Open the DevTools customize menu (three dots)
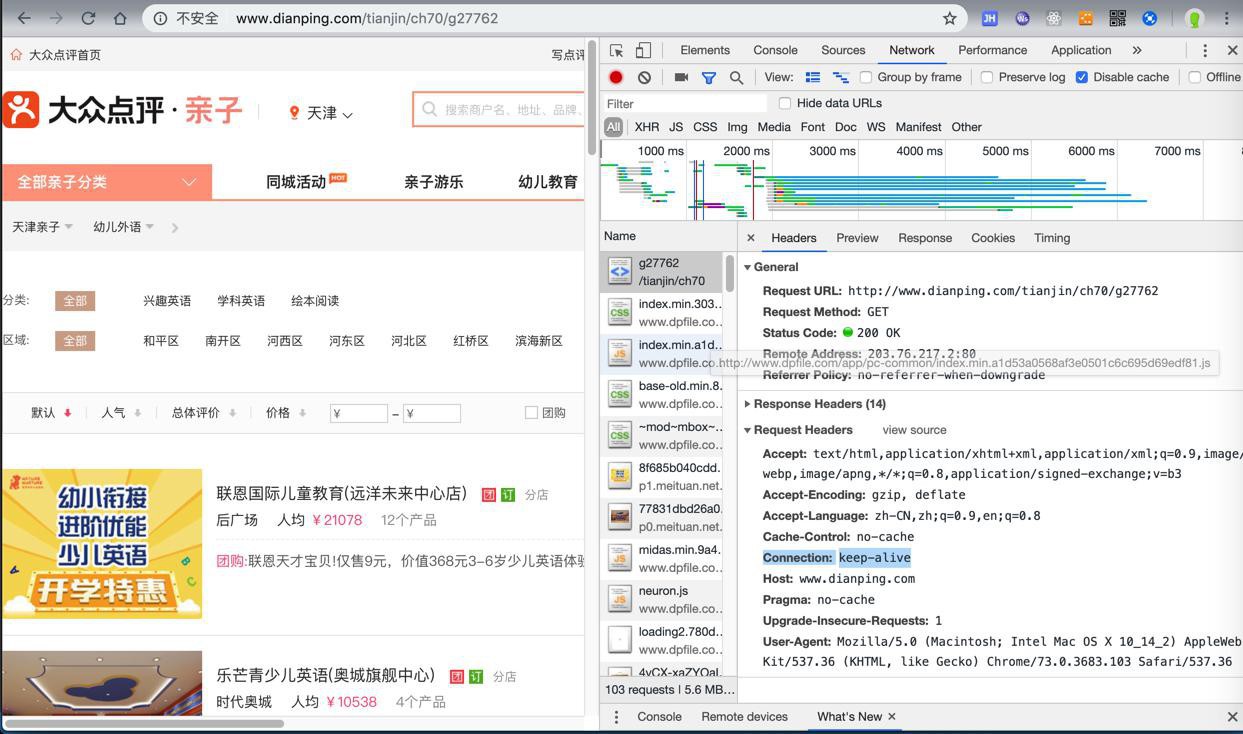1243x734 pixels. point(1204,50)
